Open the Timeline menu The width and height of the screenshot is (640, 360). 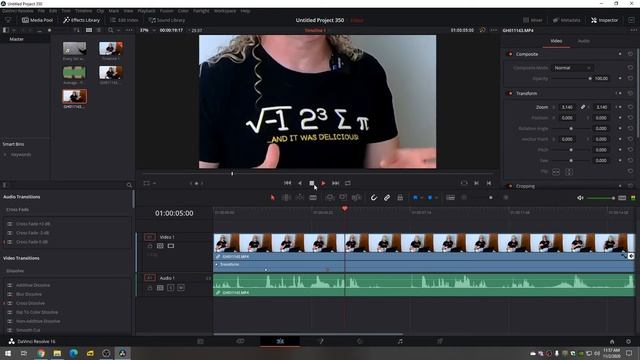point(83,11)
